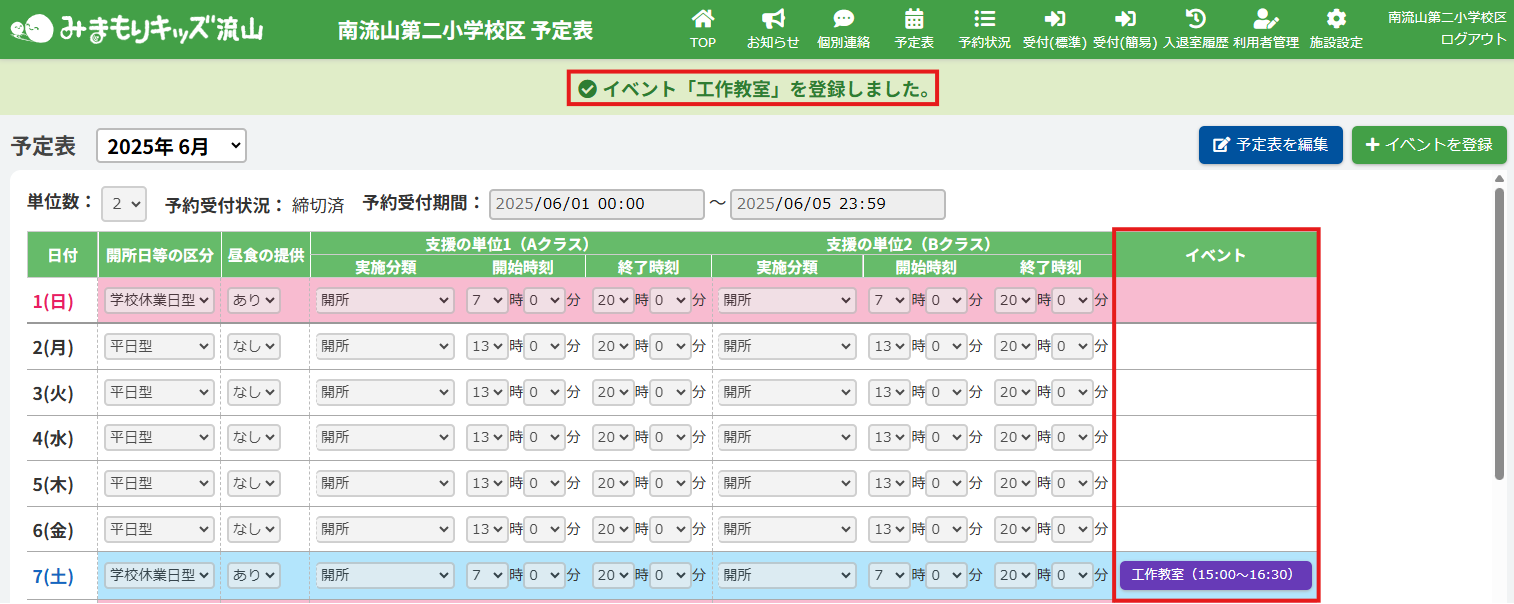Viewport: 1514px width, 604px height.
Task: Open the 単位数 dropdown
Action: tap(124, 204)
